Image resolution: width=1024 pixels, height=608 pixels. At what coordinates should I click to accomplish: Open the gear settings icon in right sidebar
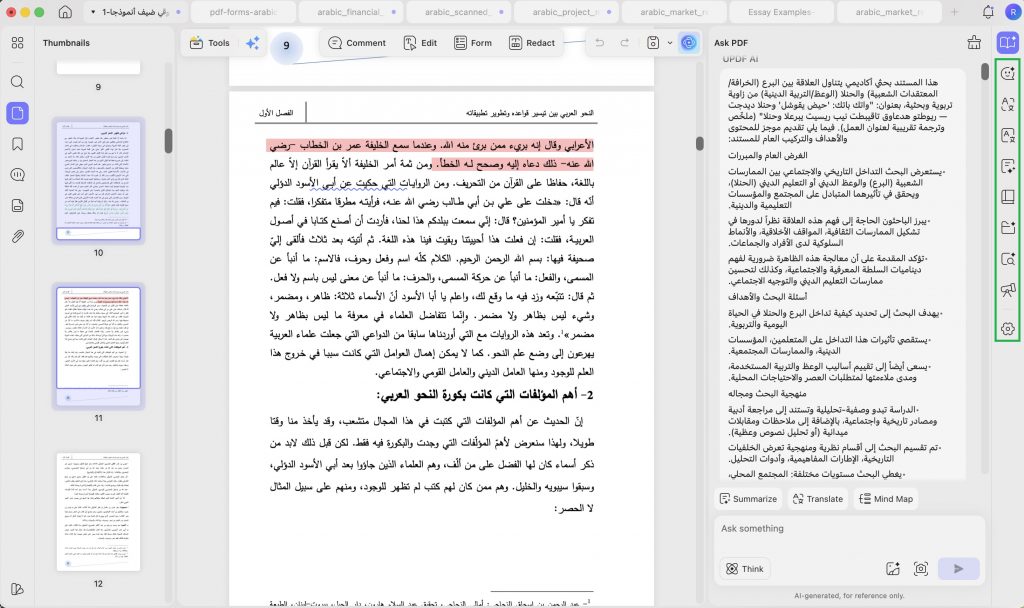click(1008, 329)
